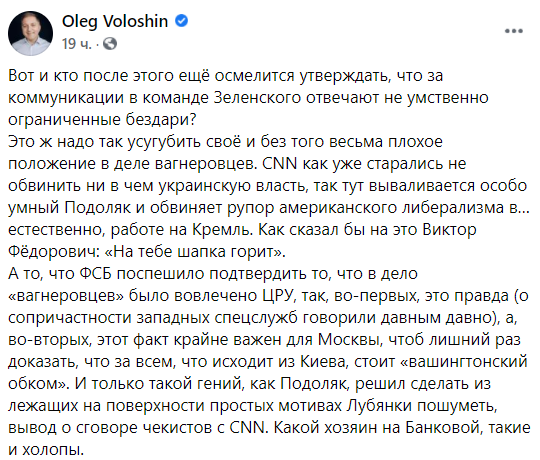540x460 pixels.
Task: Click the "19 ч." post timestamp
Action: [76, 44]
